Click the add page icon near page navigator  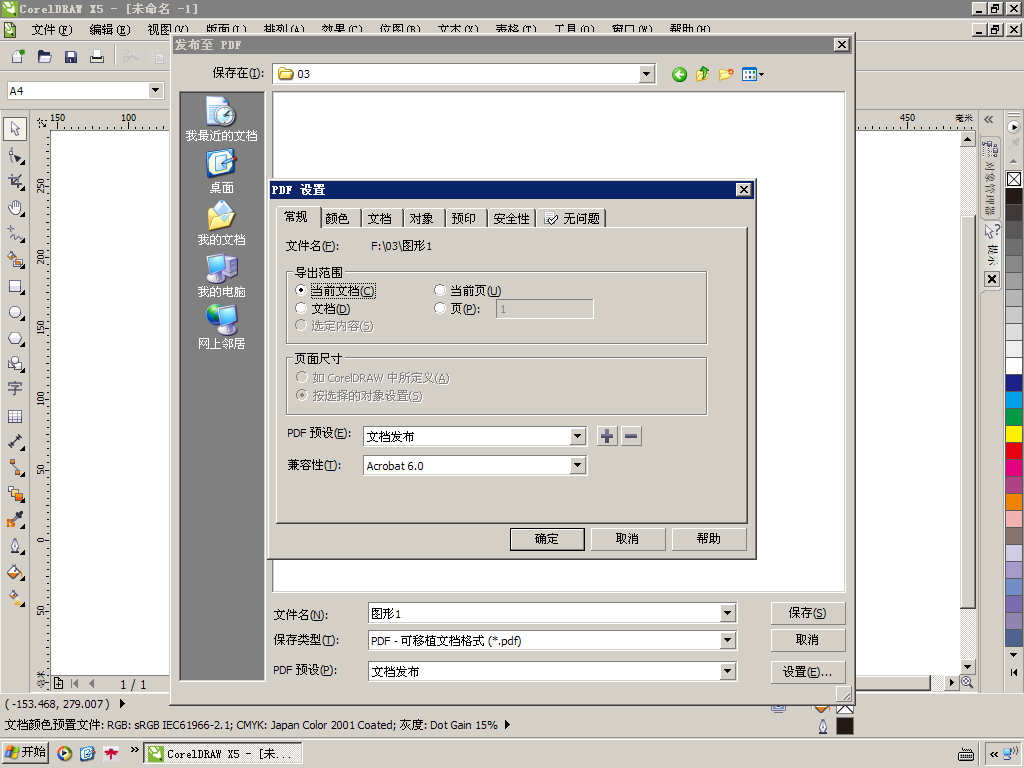click(58, 683)
